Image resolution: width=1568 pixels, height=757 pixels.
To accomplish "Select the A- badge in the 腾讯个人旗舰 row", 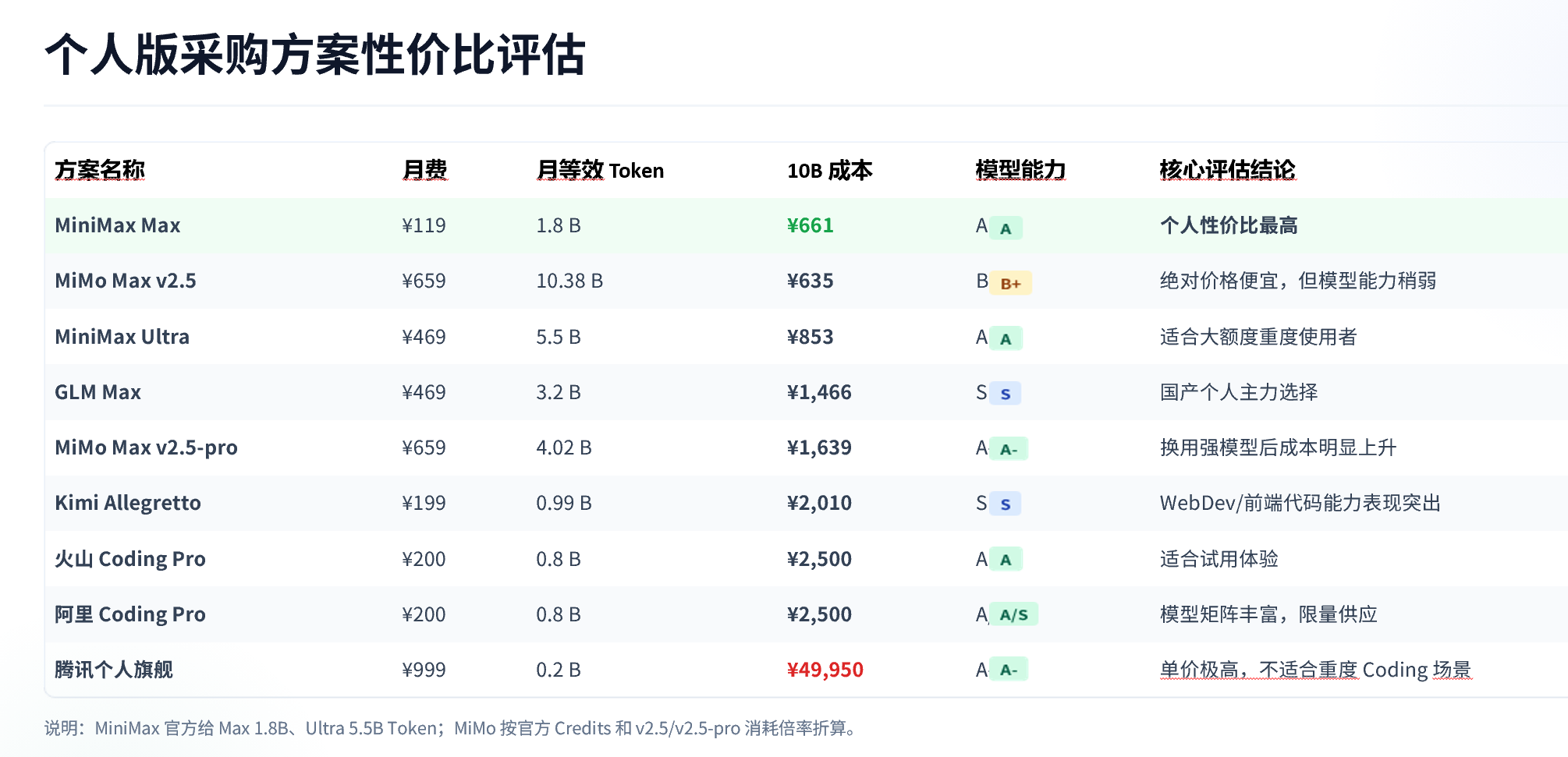I will [1009, 669].
